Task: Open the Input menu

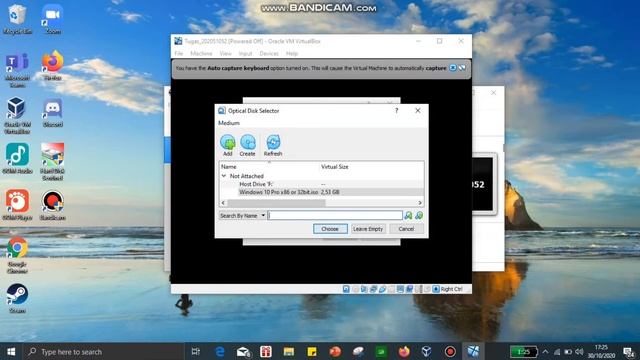Action: coord(245,53)
